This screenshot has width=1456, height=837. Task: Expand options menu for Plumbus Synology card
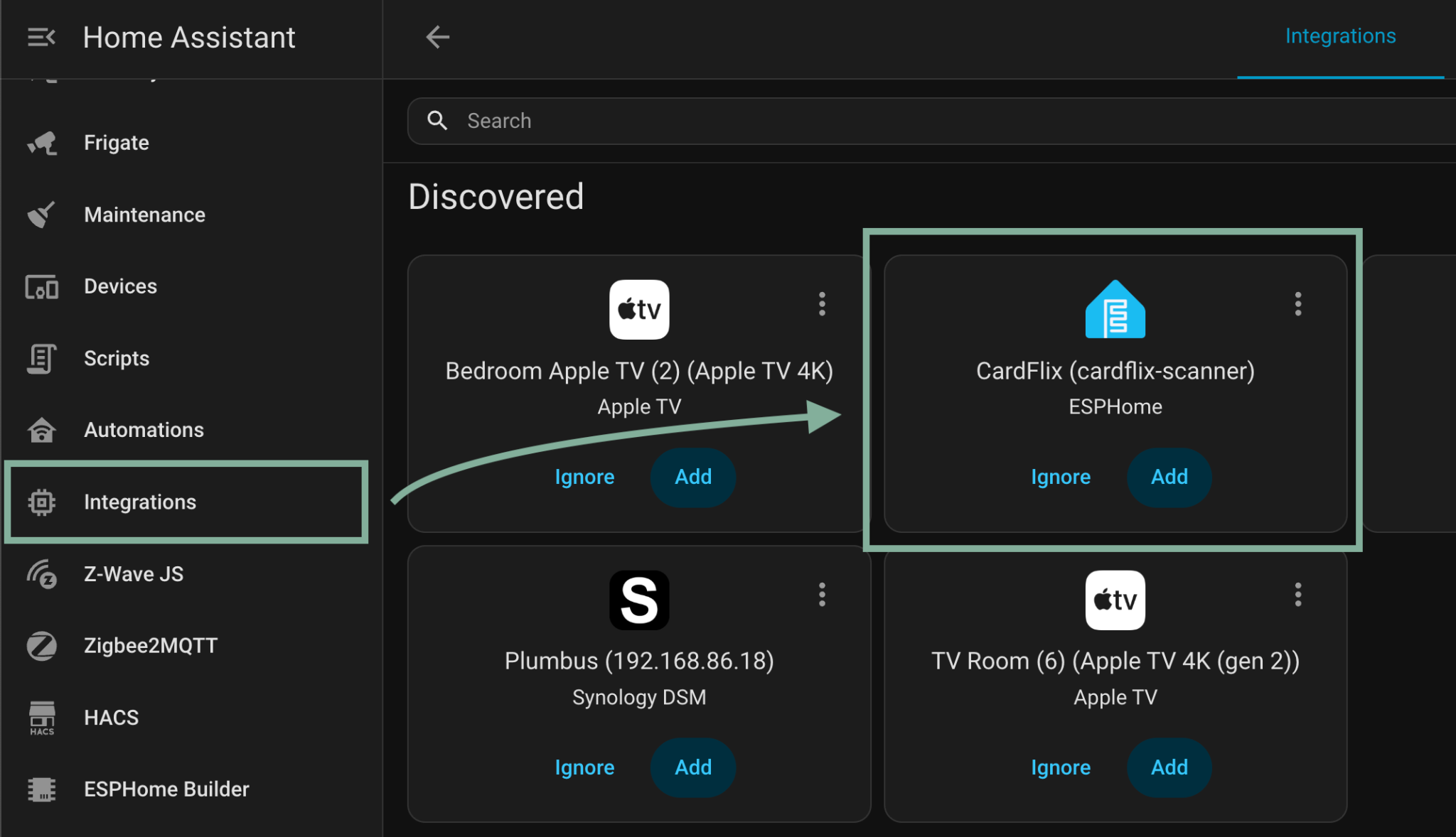pyautogui.click(x=822, y=595)
